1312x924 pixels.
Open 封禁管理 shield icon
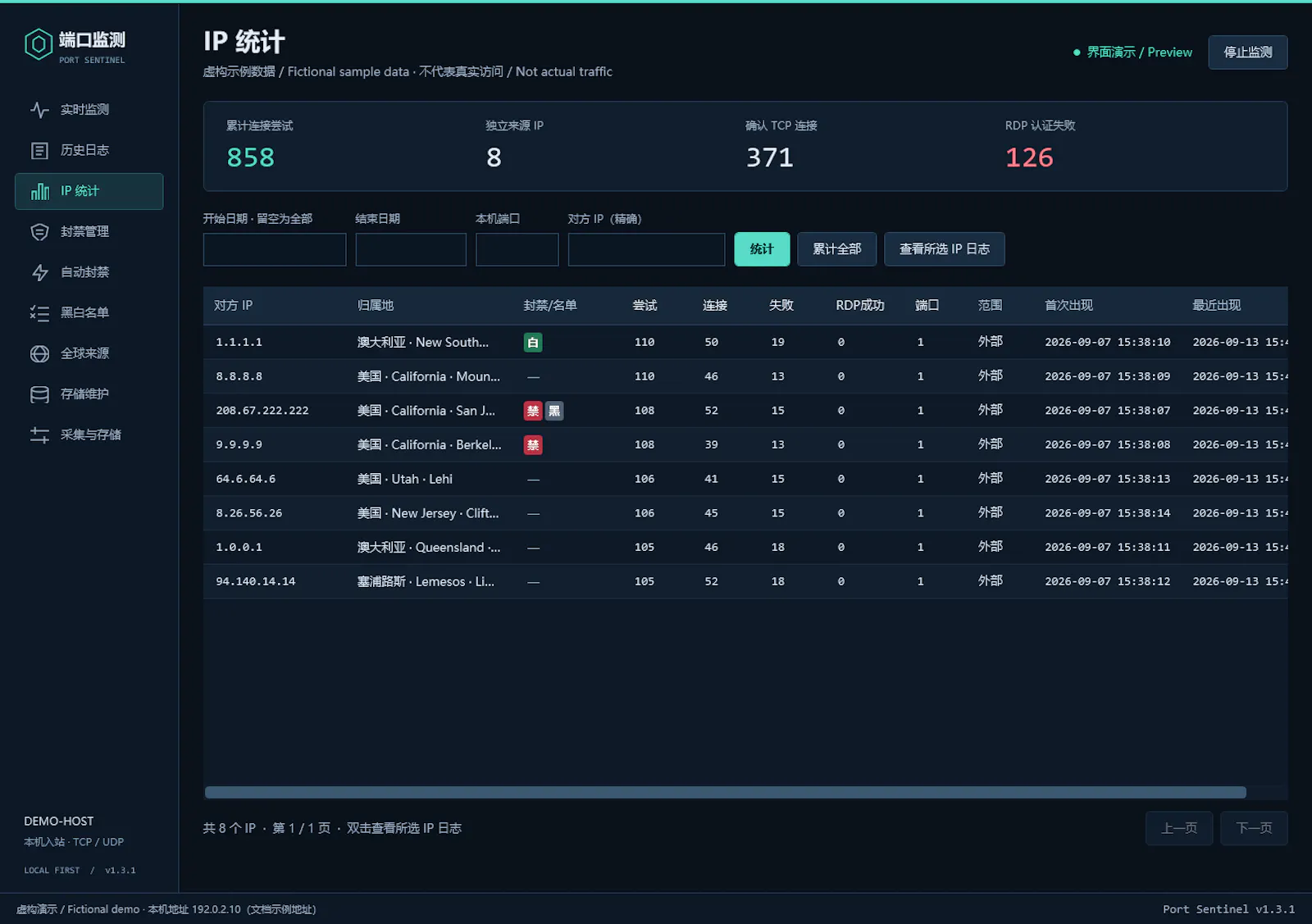(x=39, y=232)
